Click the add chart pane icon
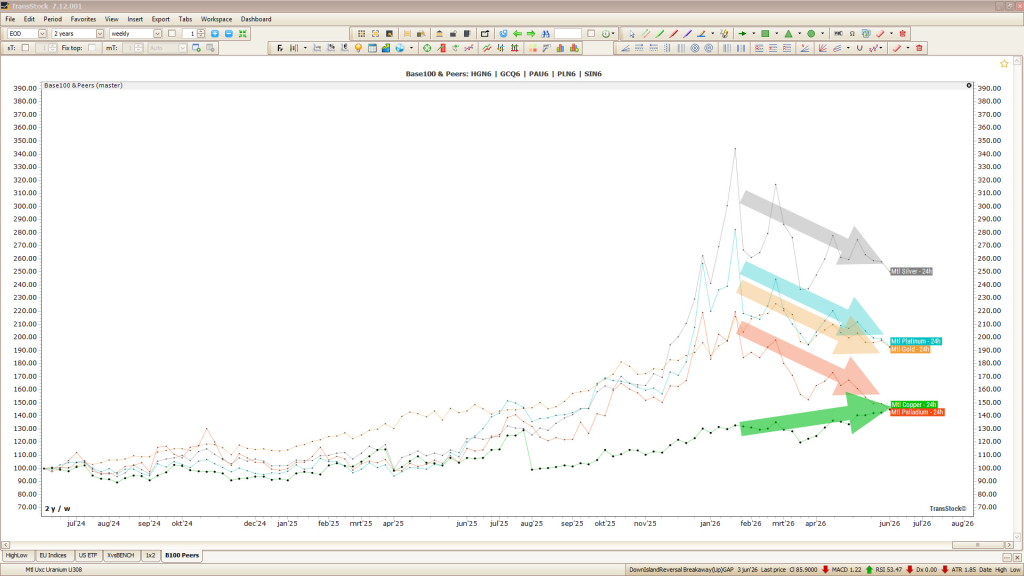 coord(196,48)
